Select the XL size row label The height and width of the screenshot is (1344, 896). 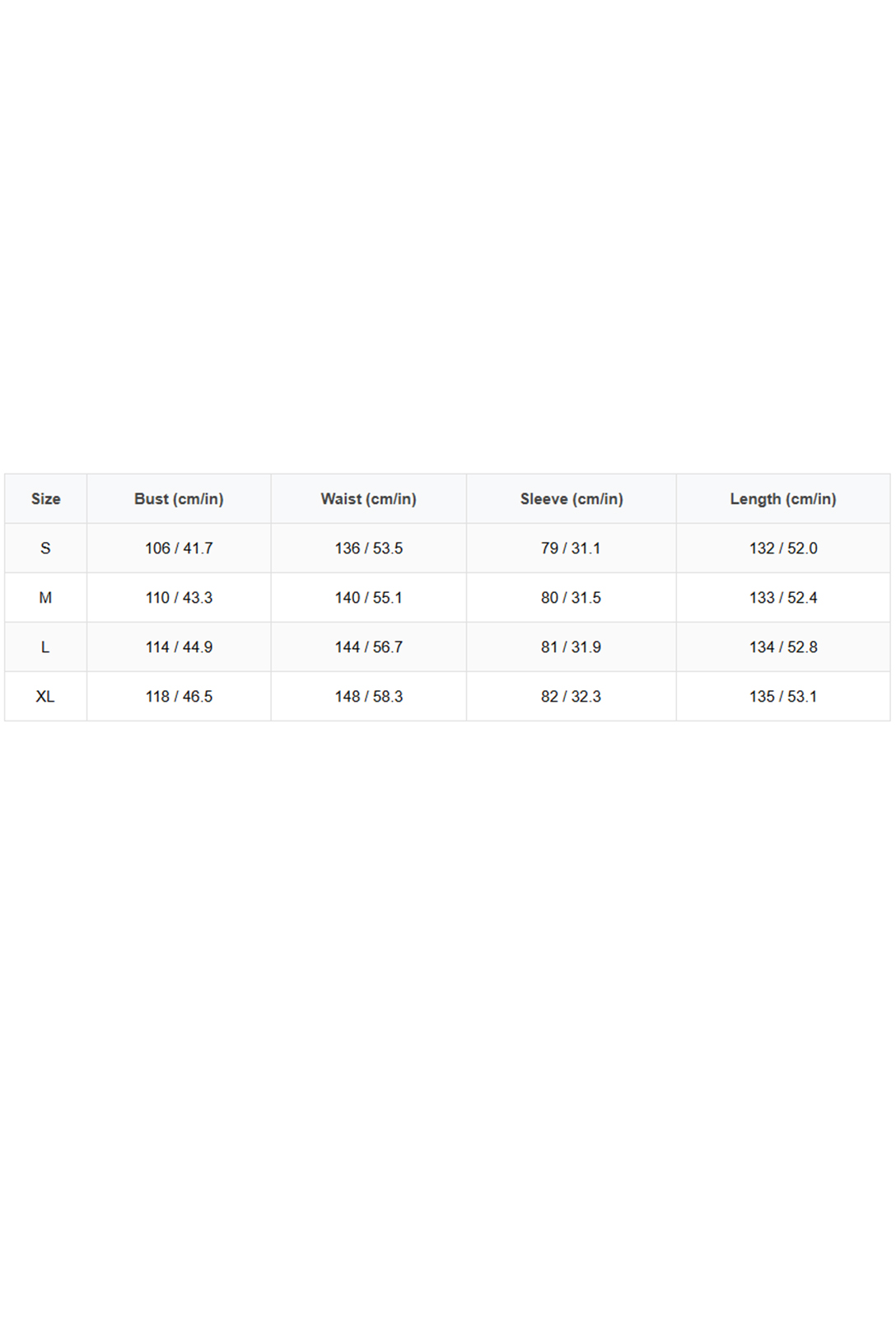(x=45, y=697)
